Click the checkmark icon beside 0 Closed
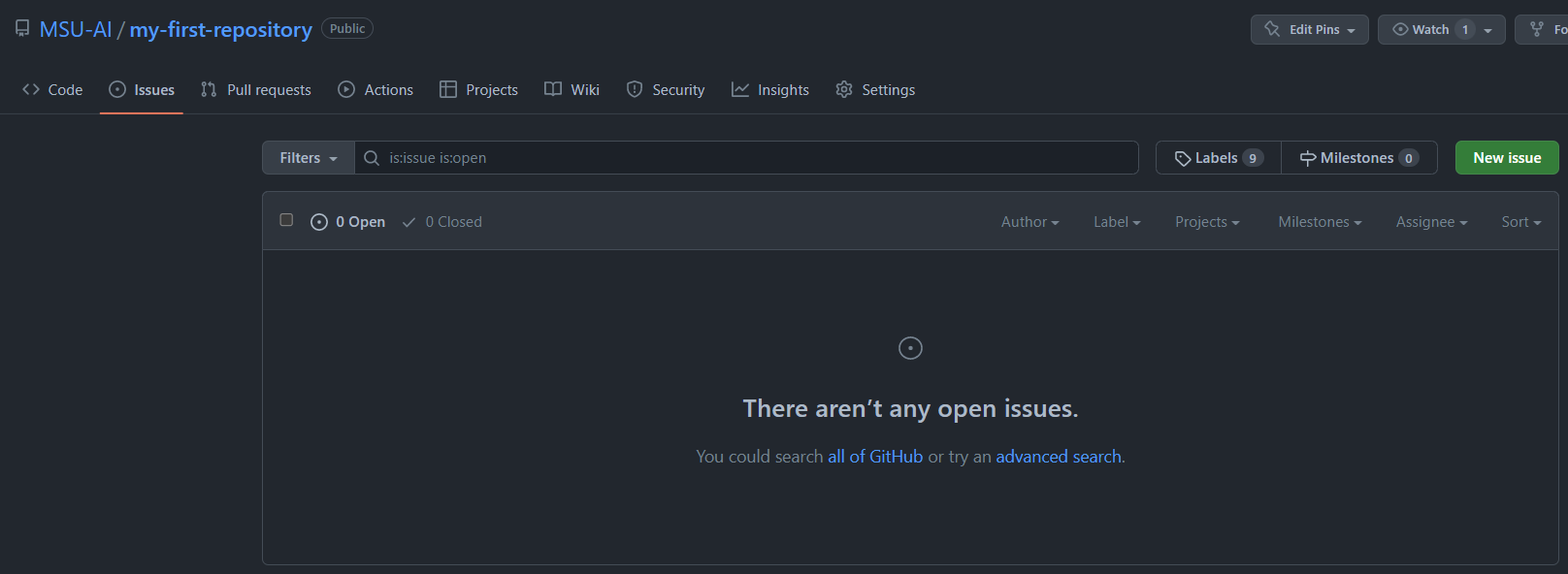The image size is (1568, 574). click(x=409, y=222)
